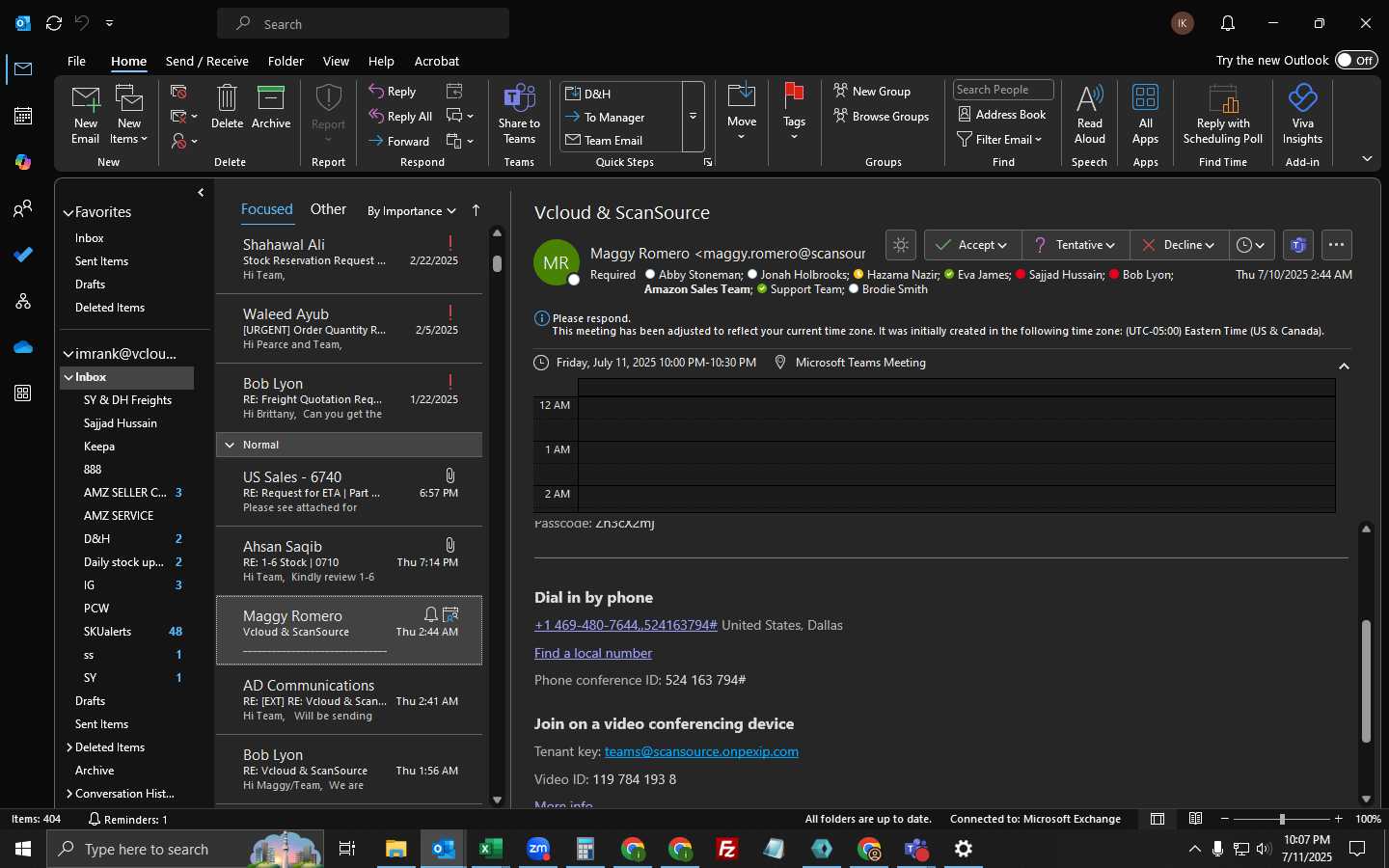Click the Send/Receive sync icon in title bar
The image size is (1389, 868).
coord(54,23)
